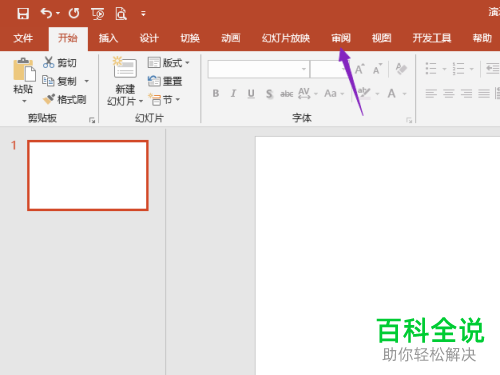
Task: Click the blank slide canvas
Action: pyautogui.click(x=378, y=256)
